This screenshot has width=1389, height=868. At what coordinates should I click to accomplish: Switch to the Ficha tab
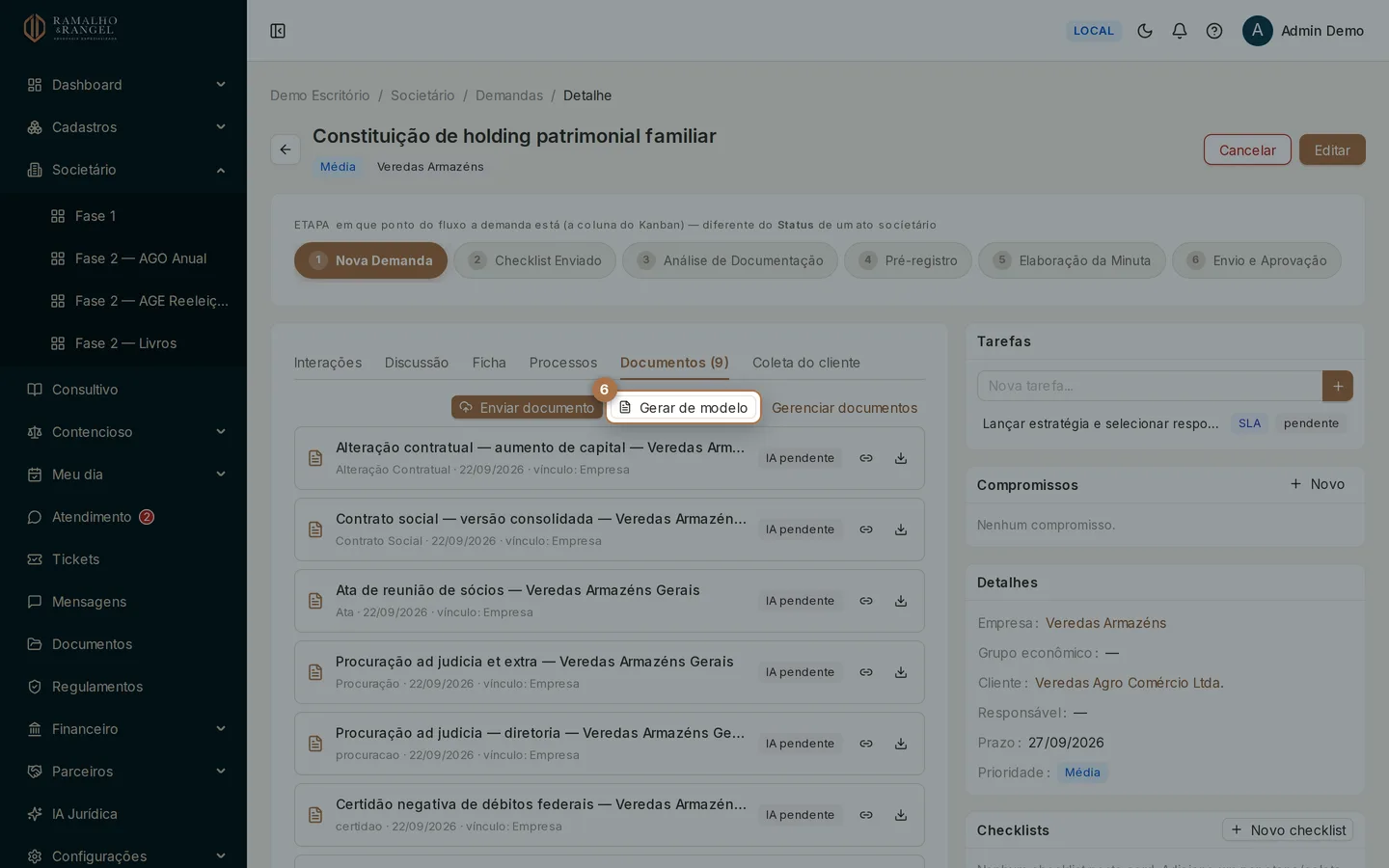pyautogui.click(x=489, y=363)
